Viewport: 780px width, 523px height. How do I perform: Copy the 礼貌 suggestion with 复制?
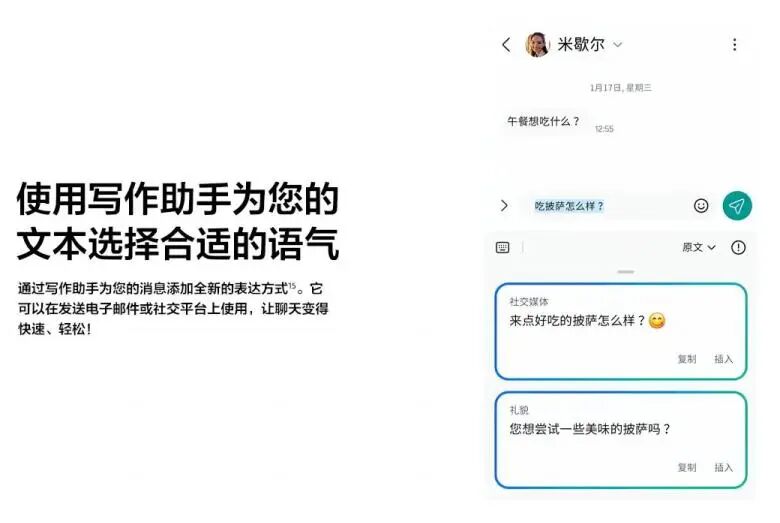pos(686,467)
